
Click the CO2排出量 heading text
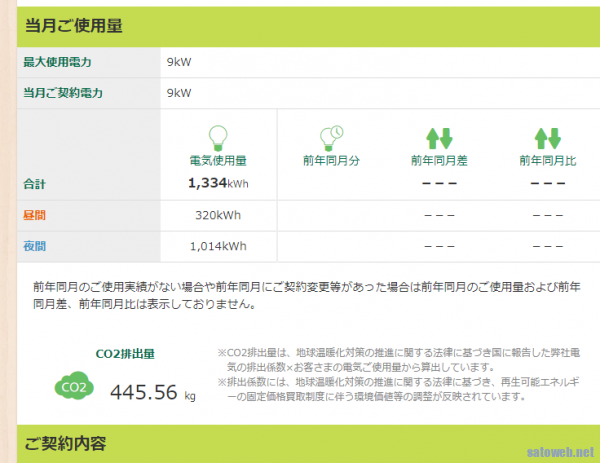pyautogui.click(x=124, y=353)
